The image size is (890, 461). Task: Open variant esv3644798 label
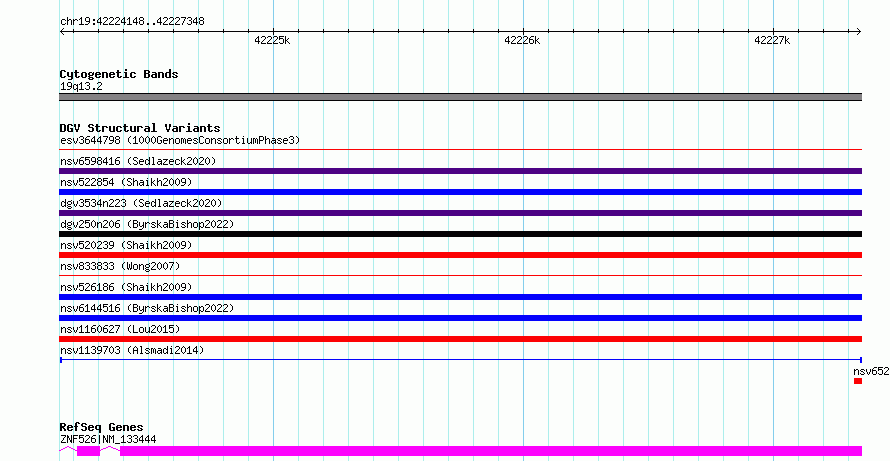[180, 140]
